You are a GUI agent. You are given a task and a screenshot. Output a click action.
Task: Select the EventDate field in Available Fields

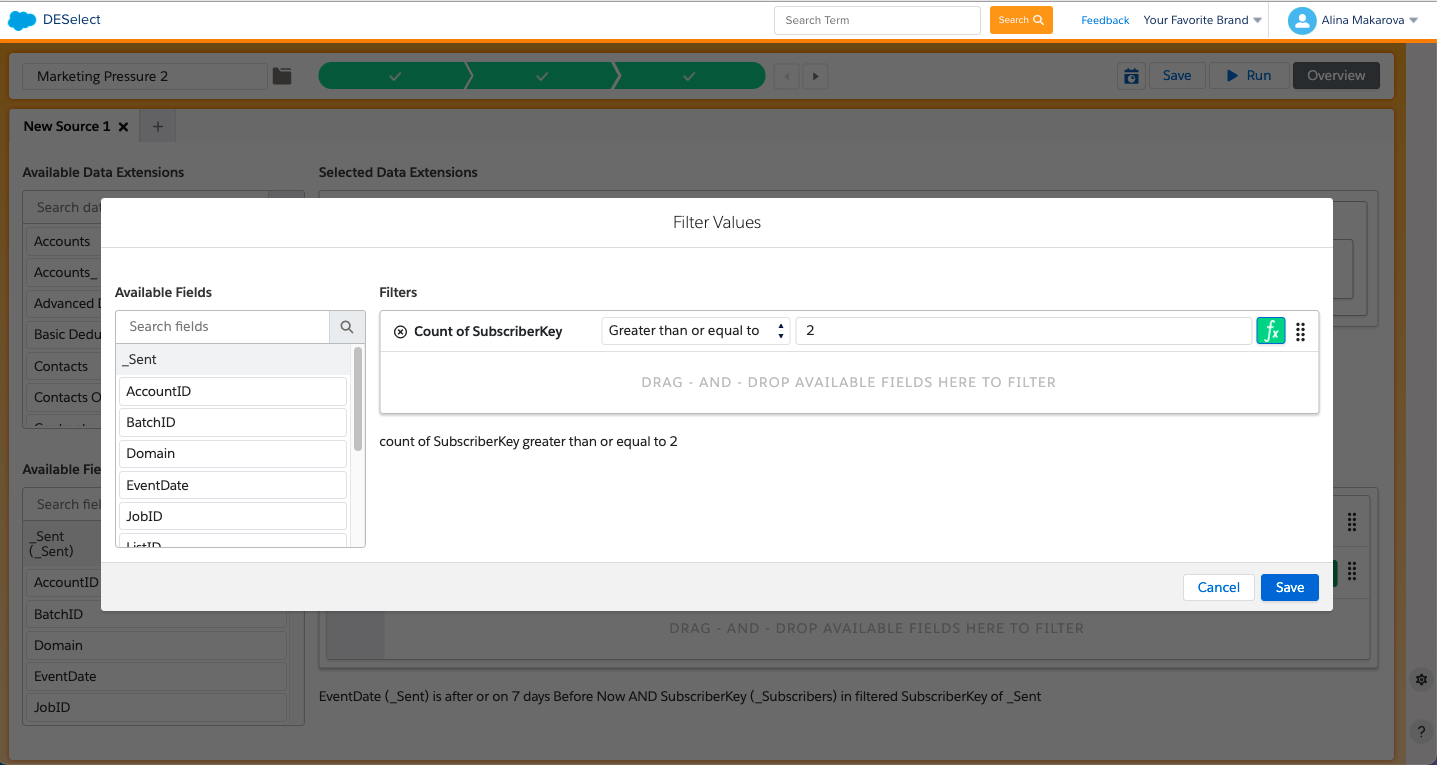coord(232,485)
